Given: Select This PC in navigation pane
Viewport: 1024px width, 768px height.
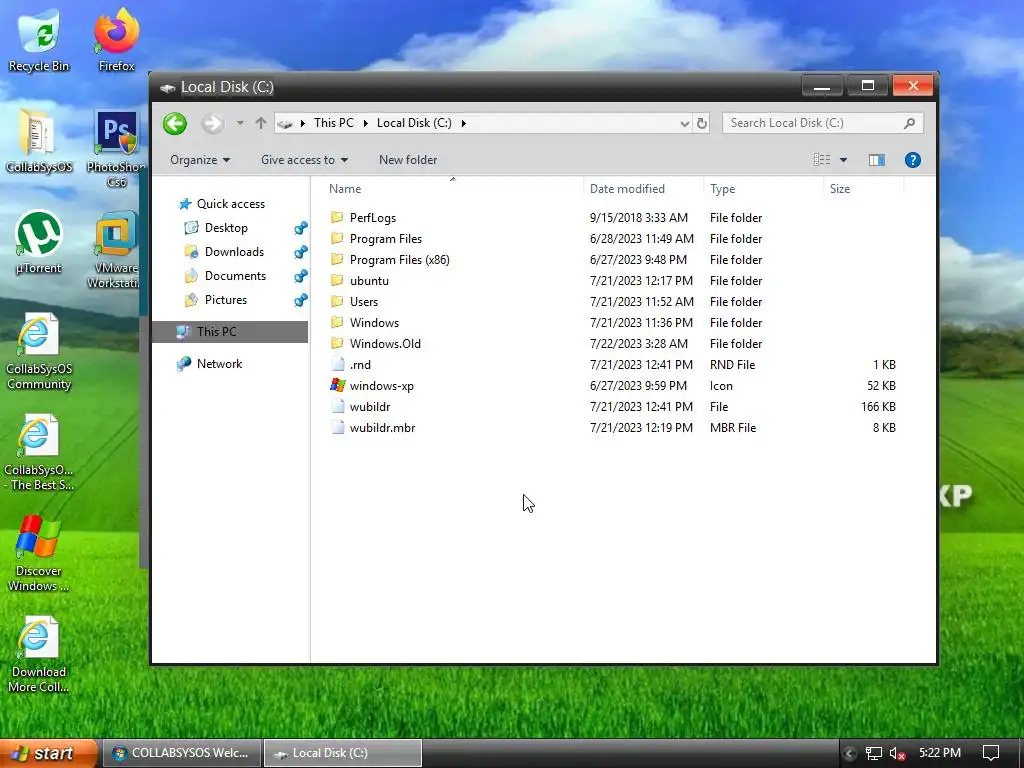Looking at the screenshot, I should tap(230, 332).
